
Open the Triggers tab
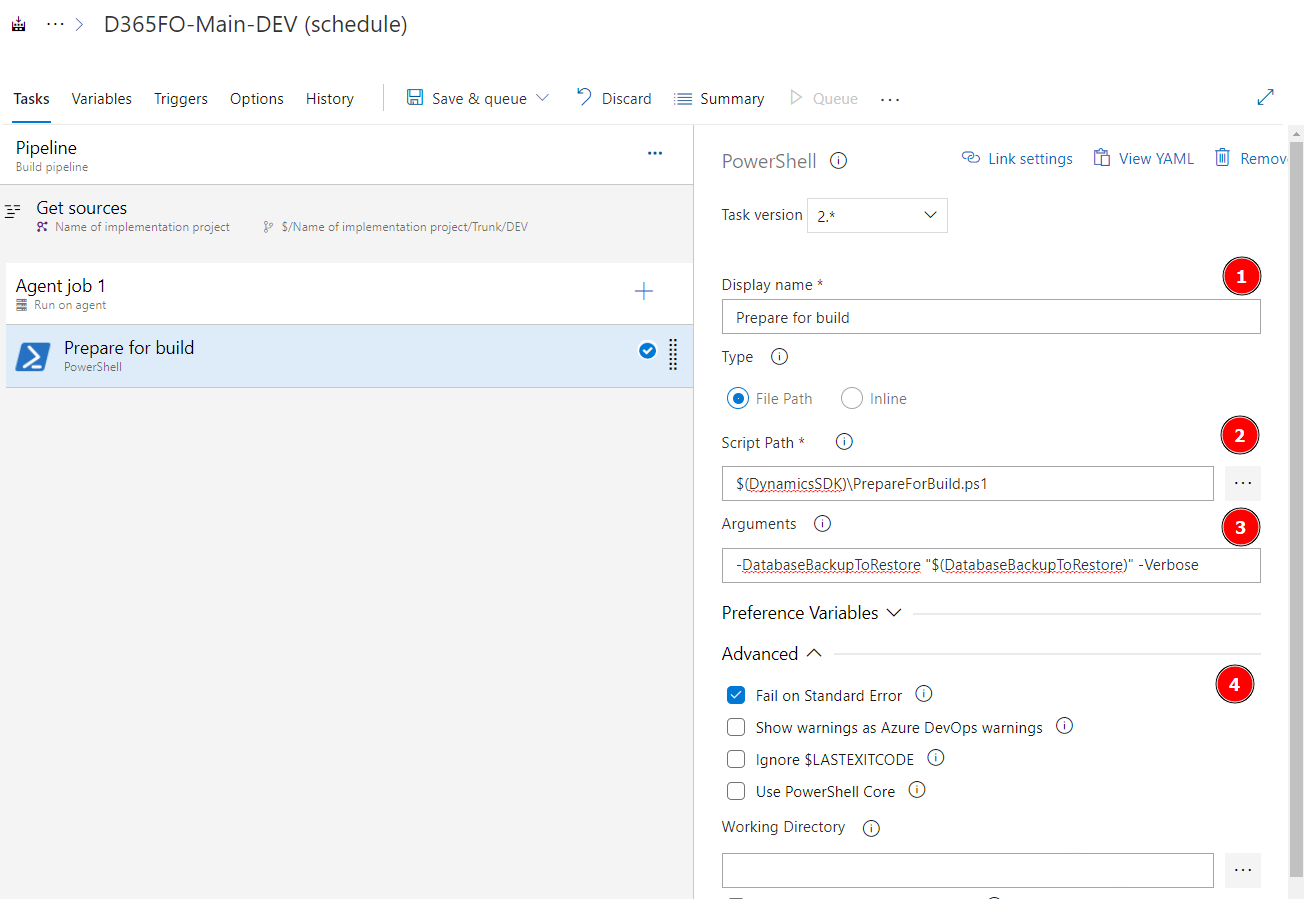coord(181,99)
